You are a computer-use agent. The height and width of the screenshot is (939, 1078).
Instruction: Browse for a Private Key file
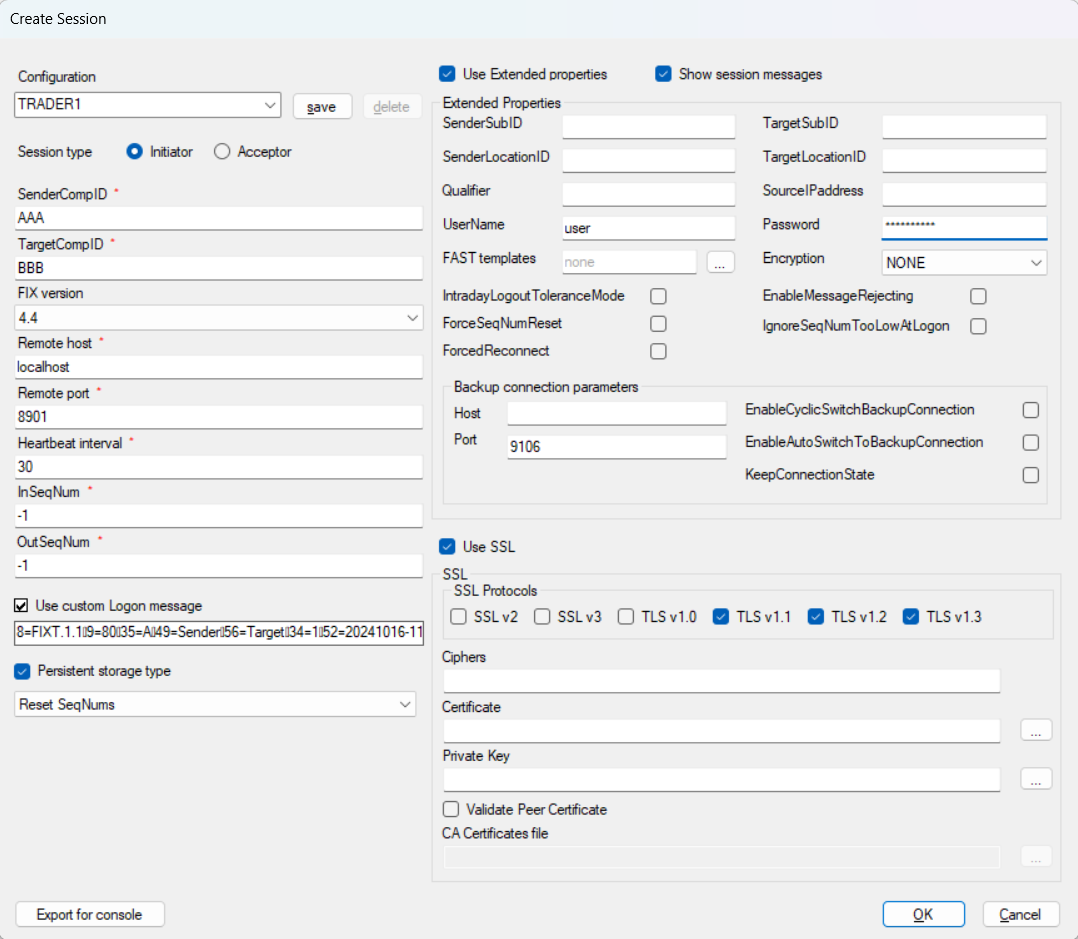coord(1036,779)
